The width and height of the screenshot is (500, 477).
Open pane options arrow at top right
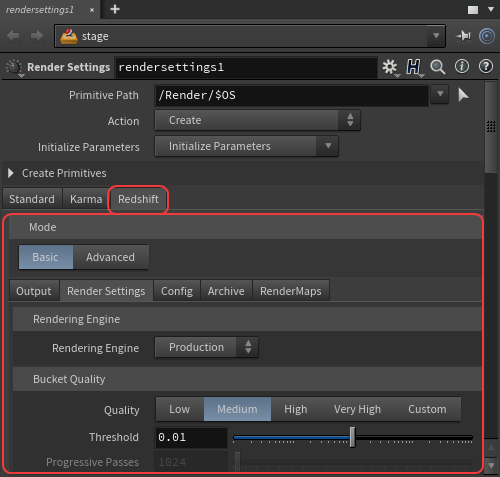(491, 9)
